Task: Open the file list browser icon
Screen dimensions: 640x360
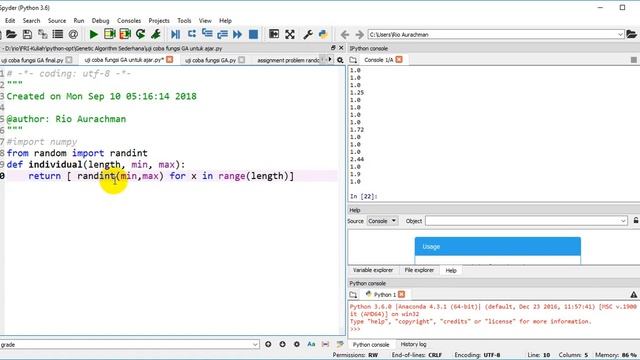Action: pyautogui.click(x=58, y=34)
